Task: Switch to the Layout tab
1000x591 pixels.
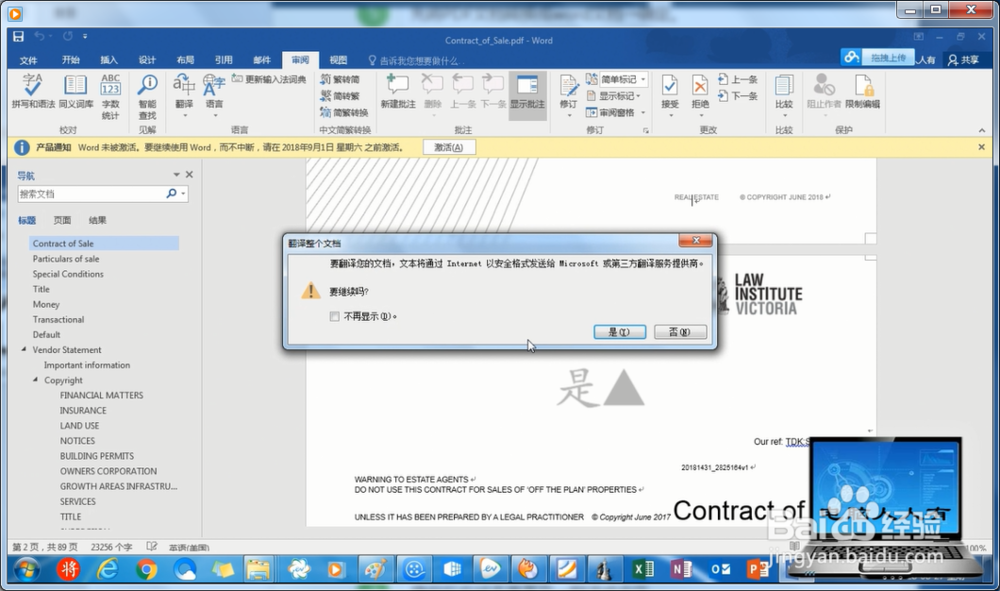Action: pyautogui.click(x=186, y=60)
